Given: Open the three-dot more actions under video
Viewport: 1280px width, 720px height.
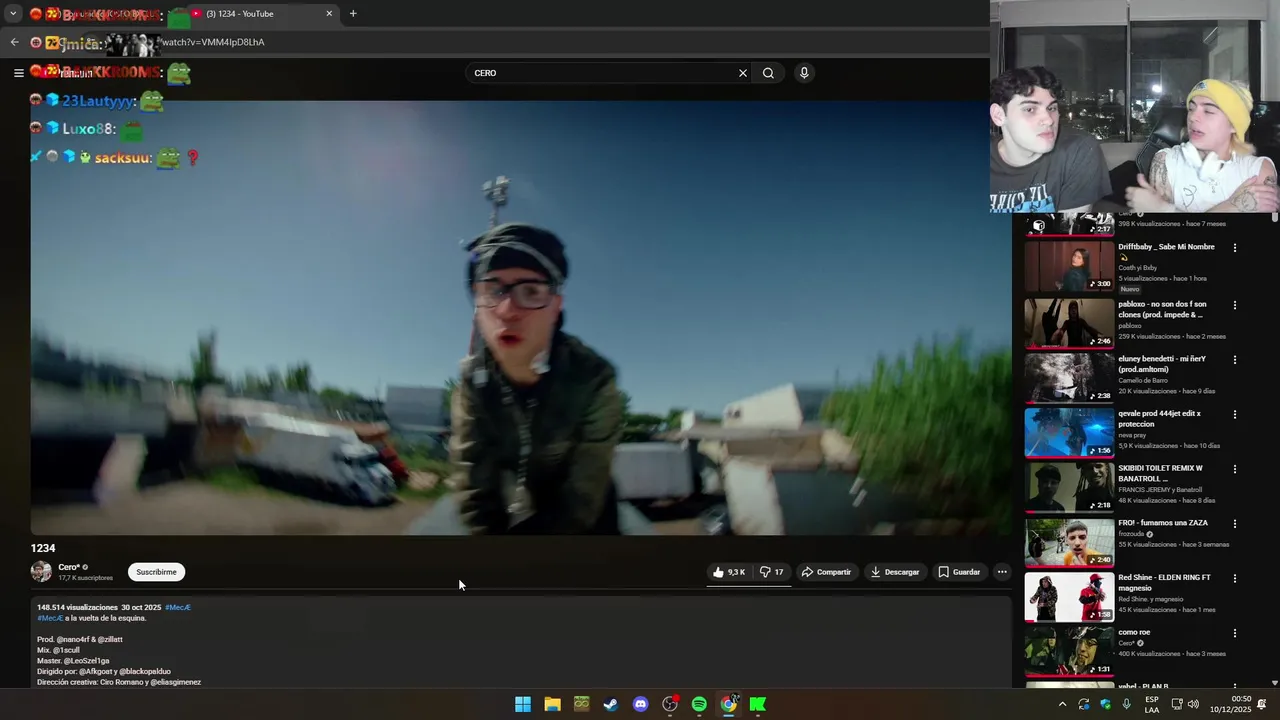Looking at the screenshot, I should [1002, 572].
